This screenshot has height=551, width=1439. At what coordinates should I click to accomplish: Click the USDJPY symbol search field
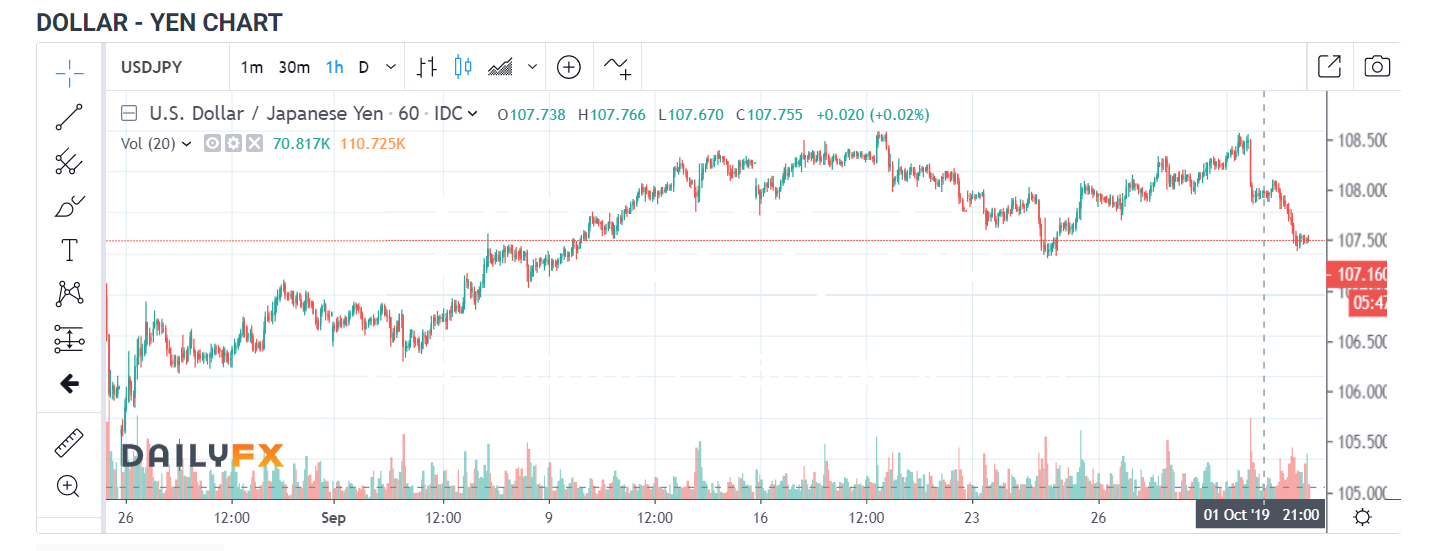pyautogui.click(x=166, y=67)
